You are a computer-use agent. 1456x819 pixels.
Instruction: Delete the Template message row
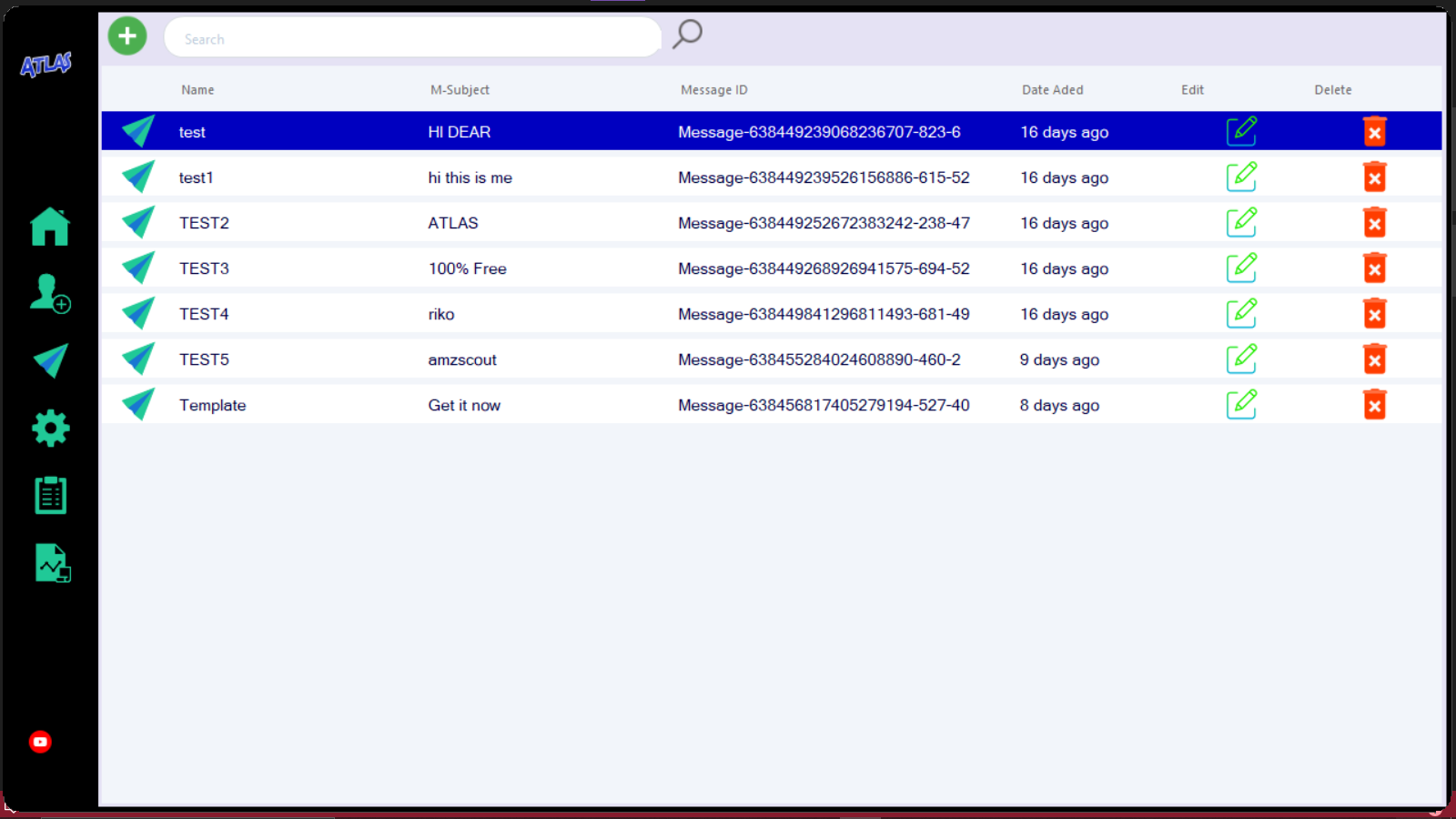[x=1375, y=404]
